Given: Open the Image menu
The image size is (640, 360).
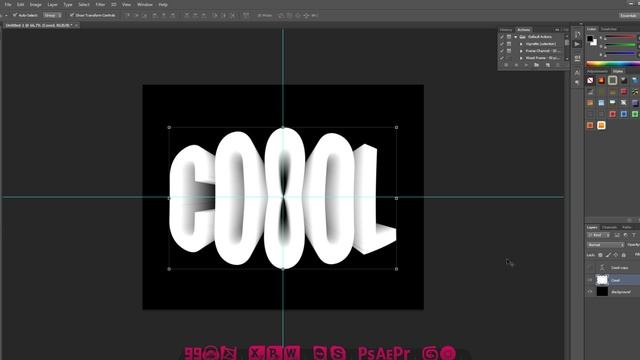Looking at the screenshot, I should pyautogui.click(x=36, y=4).
